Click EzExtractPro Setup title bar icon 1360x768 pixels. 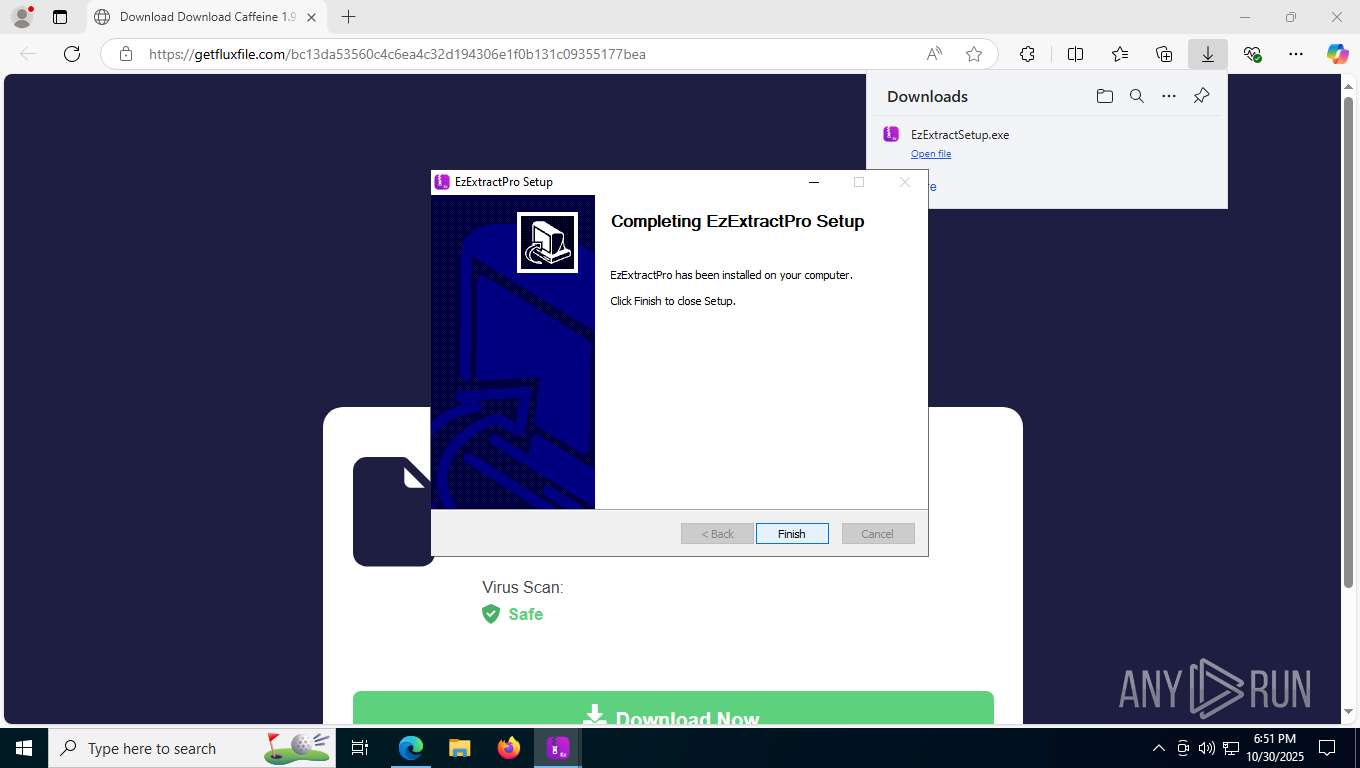click(442, 182)
